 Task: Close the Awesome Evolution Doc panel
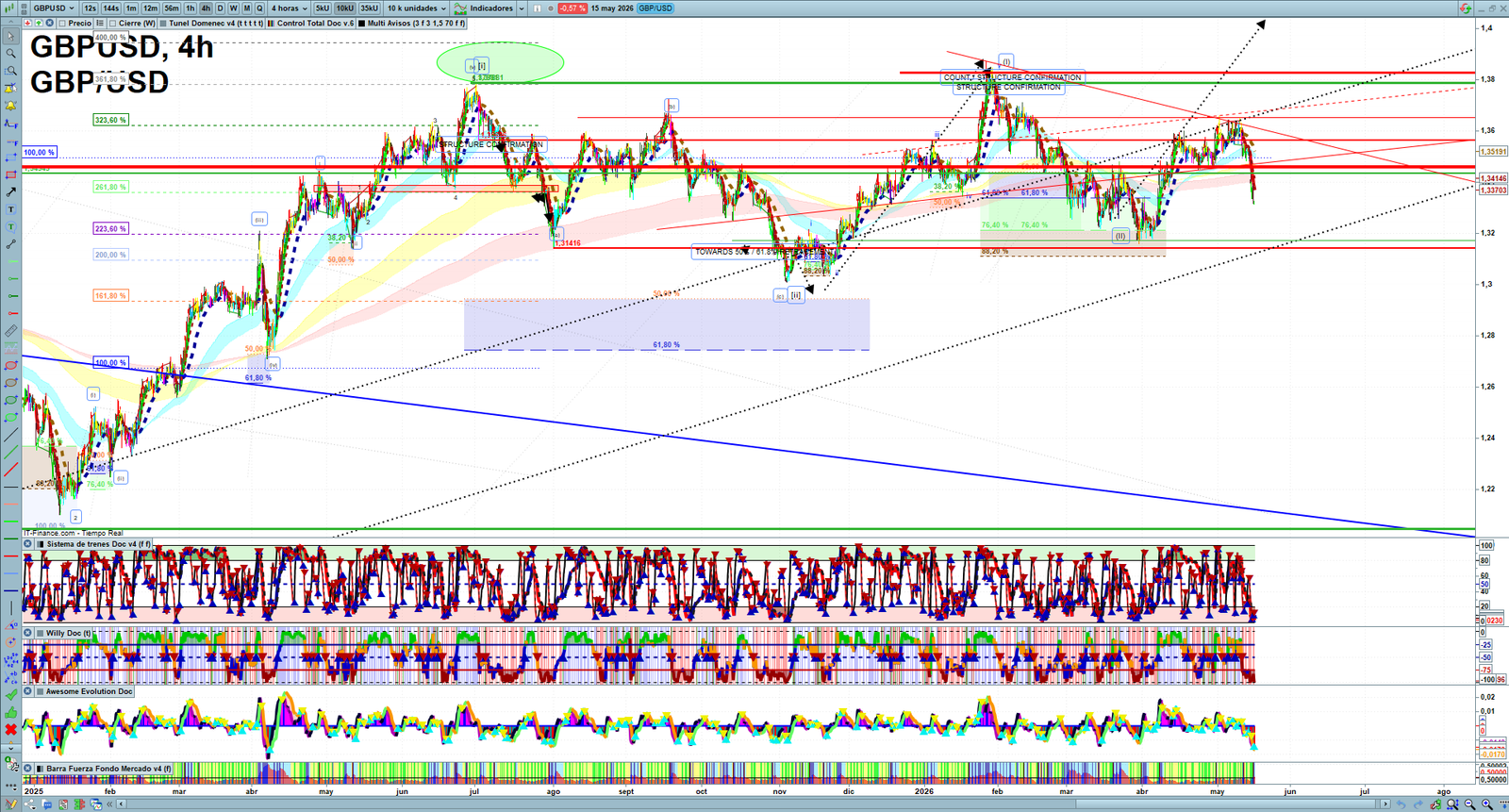[x=28, y=691]
